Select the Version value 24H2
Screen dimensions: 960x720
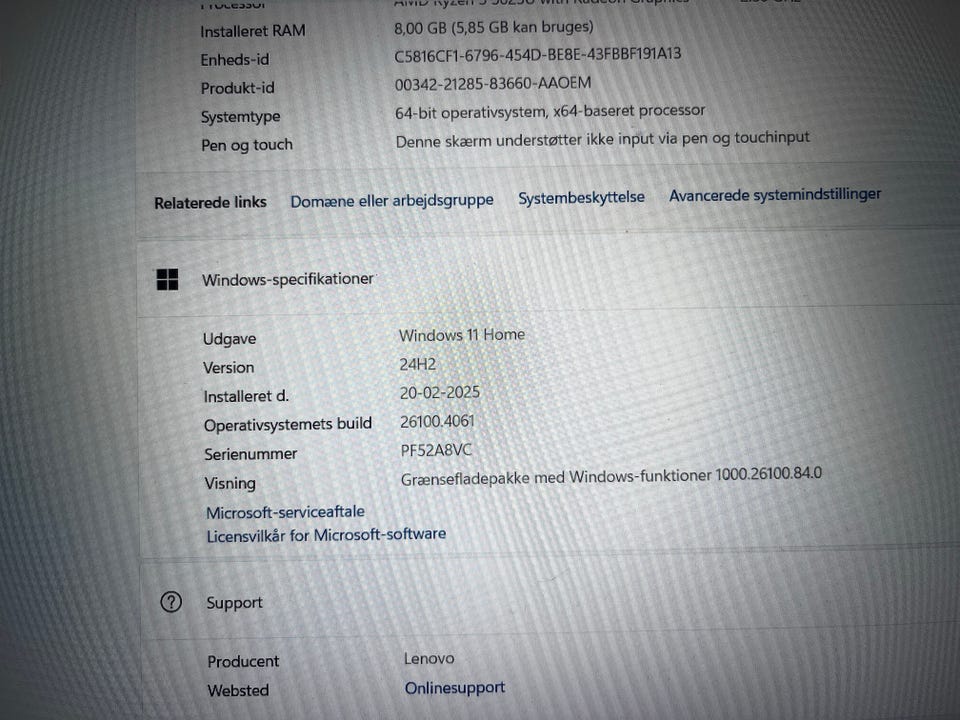point(418,364)
